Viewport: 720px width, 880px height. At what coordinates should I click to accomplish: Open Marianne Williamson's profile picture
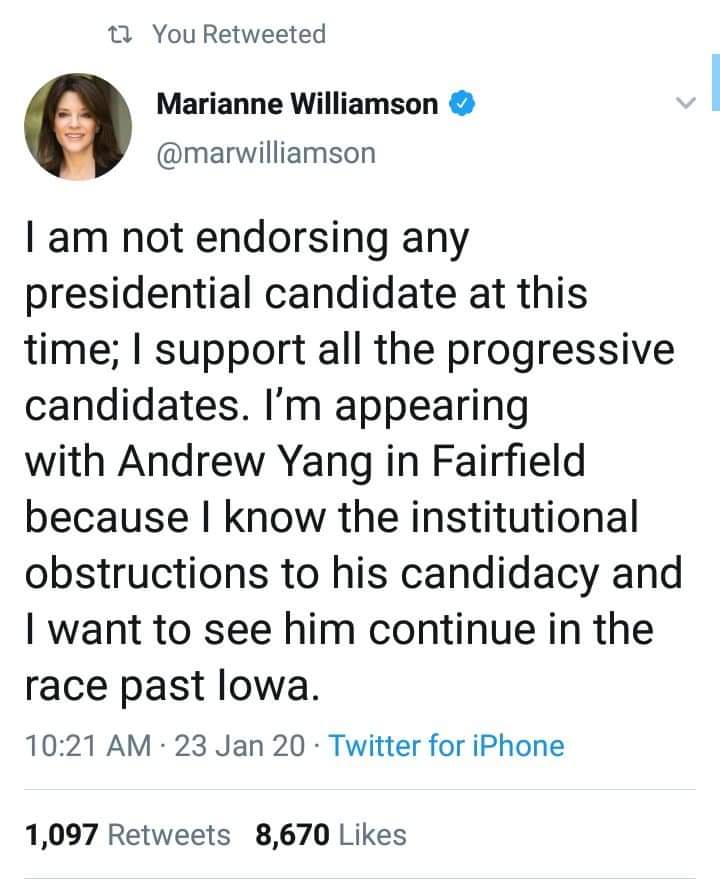(x=78, y=127)
